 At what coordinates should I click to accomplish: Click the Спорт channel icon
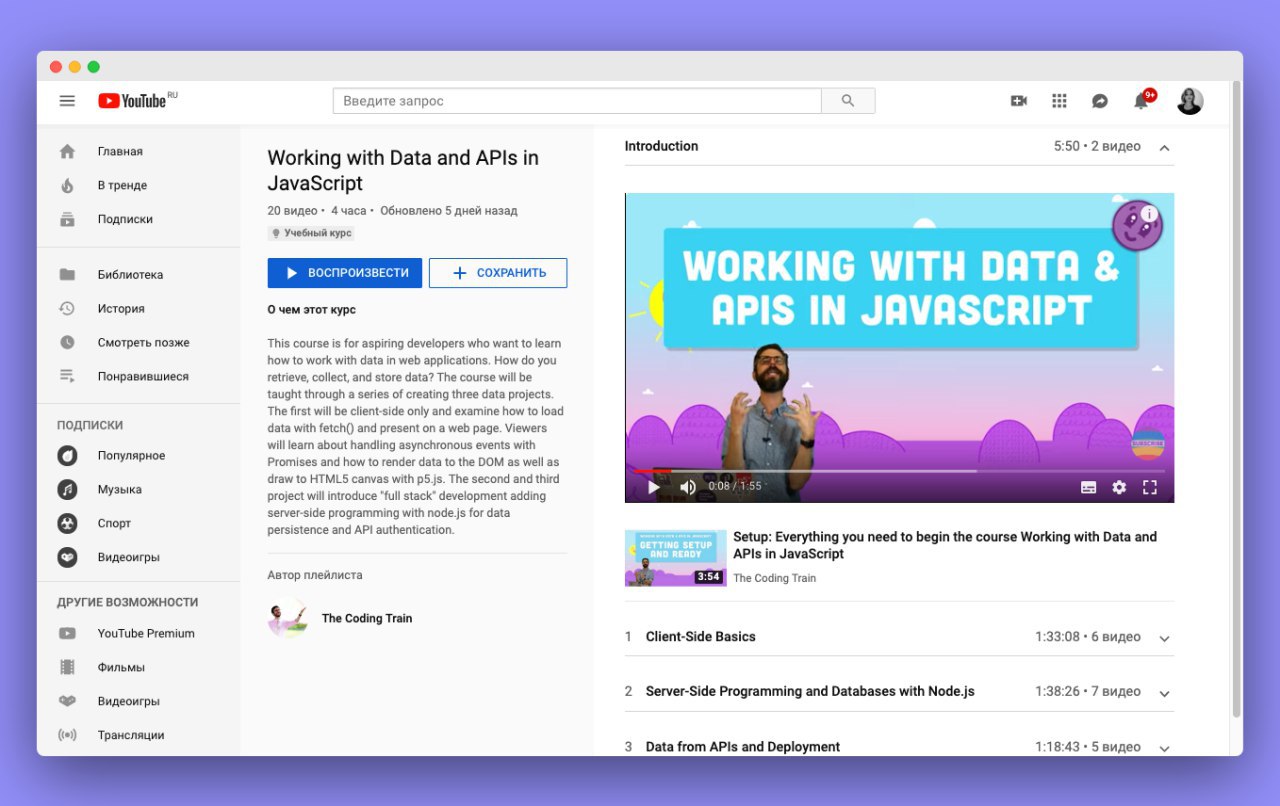pyautogui.click(x=67, y=524)
